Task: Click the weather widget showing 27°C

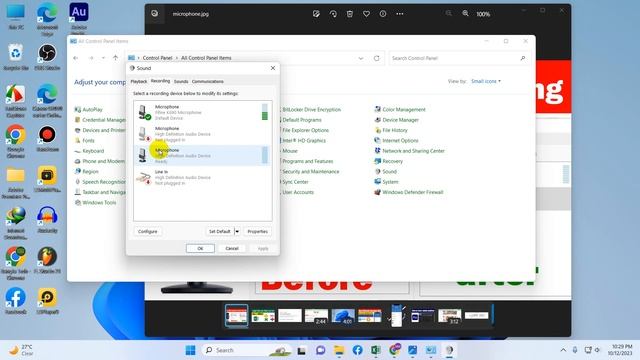Action: pyautogui.click(x=21, y=350)
